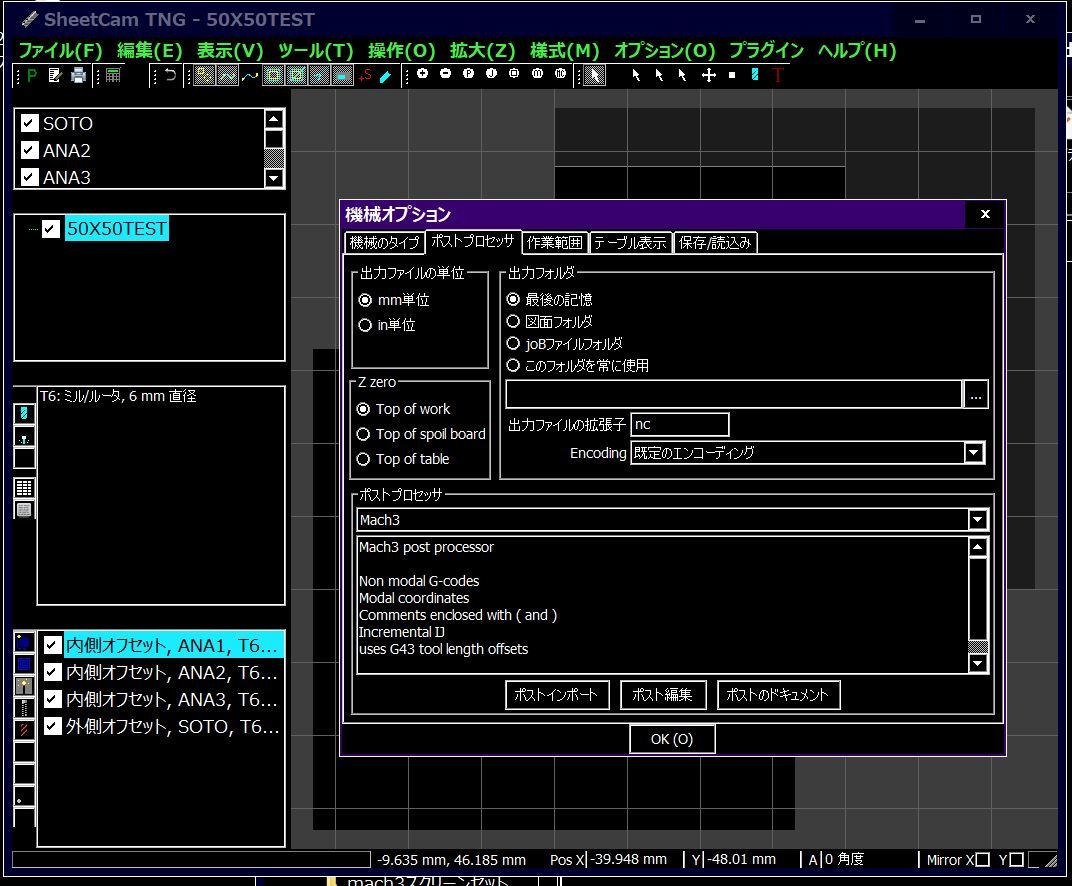Close the 機械オプション dialog
This screenshot has width=1072, height=886.
[985, 214]
